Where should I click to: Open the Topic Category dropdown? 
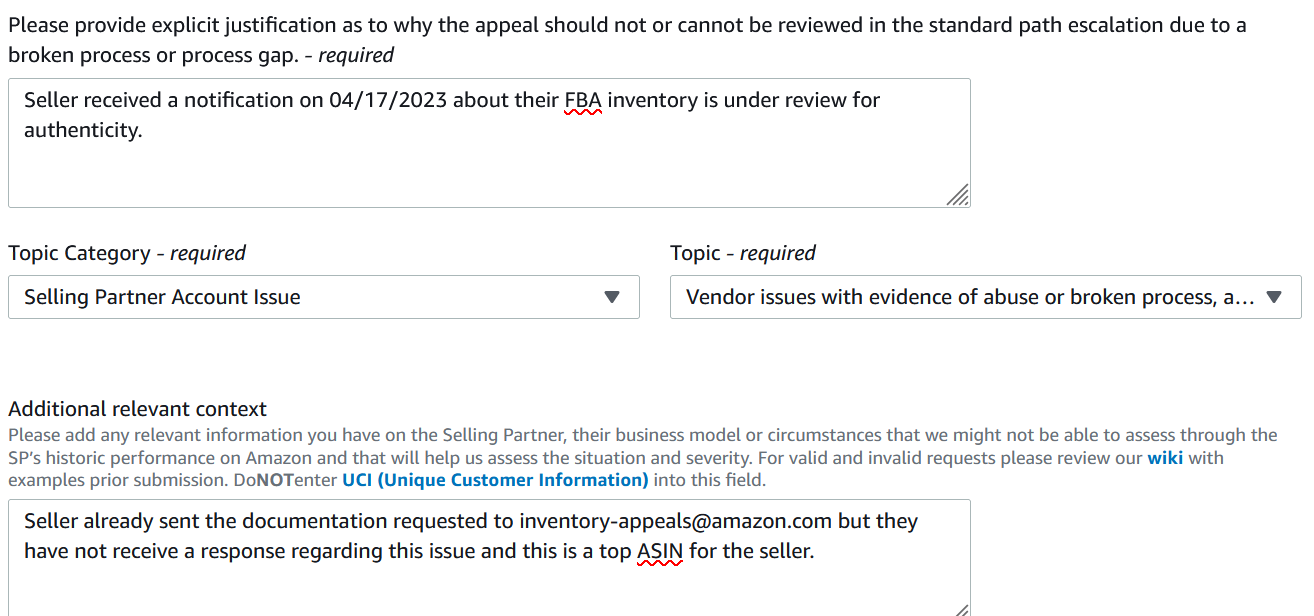click(x=323, y=297)
